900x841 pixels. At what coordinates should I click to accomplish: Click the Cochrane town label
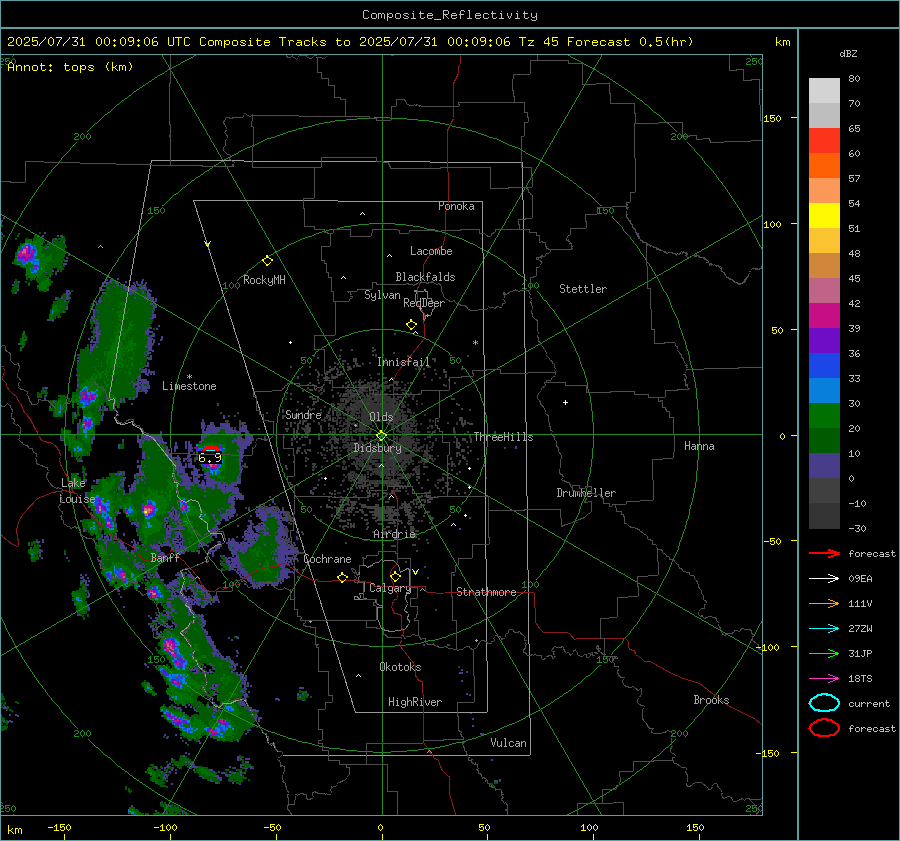pyautogui.click(x=327, y=559)
